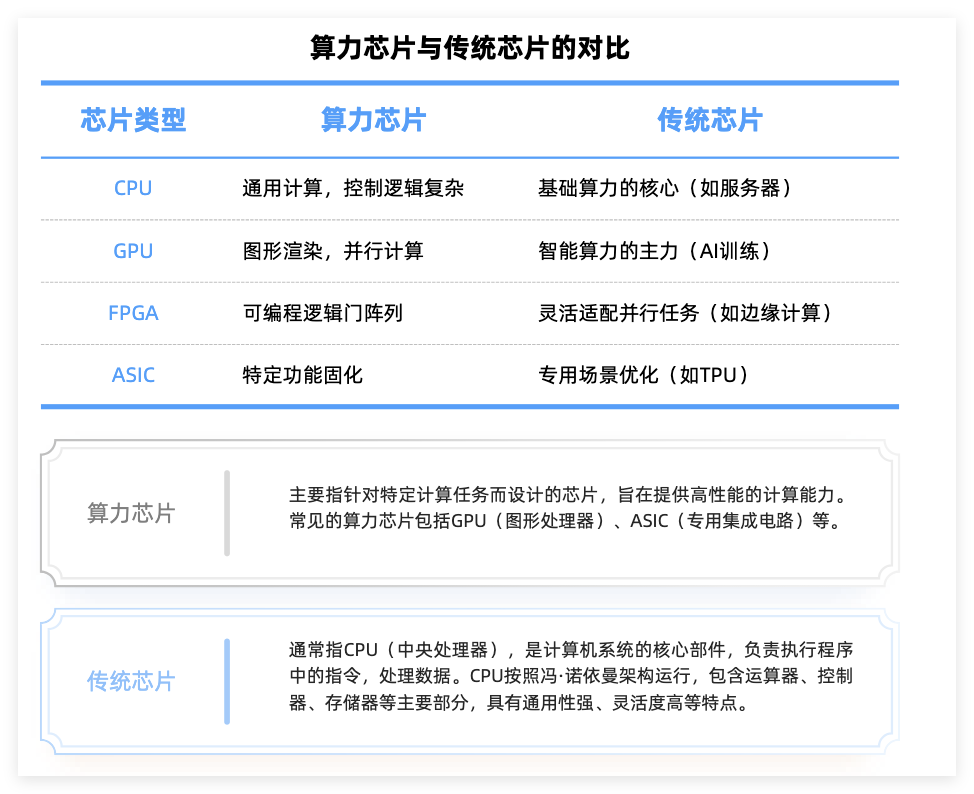The width and height of the screenshot is (974, 794).
Task: Click the 传统芯片 card description paragraph
Action: [569, 676]
